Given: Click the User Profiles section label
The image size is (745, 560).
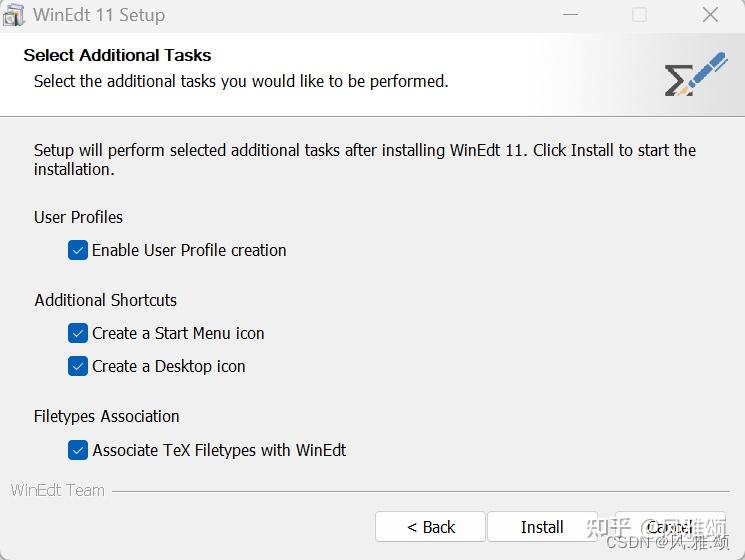Looking at the screenshot, I should pyautogui.click(x=78, y=217).
